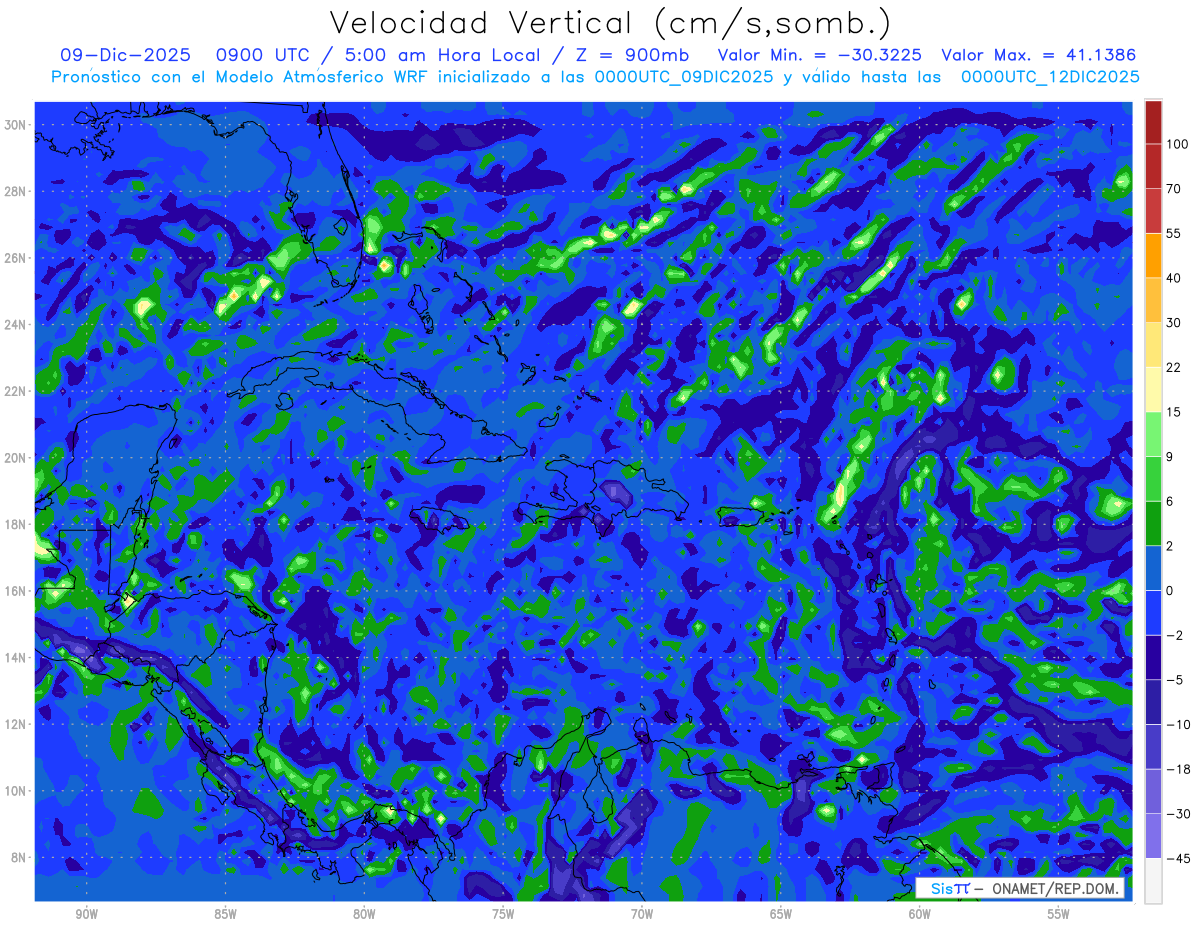
Task: Click the "55W" longitude label
Action: 1059,914
